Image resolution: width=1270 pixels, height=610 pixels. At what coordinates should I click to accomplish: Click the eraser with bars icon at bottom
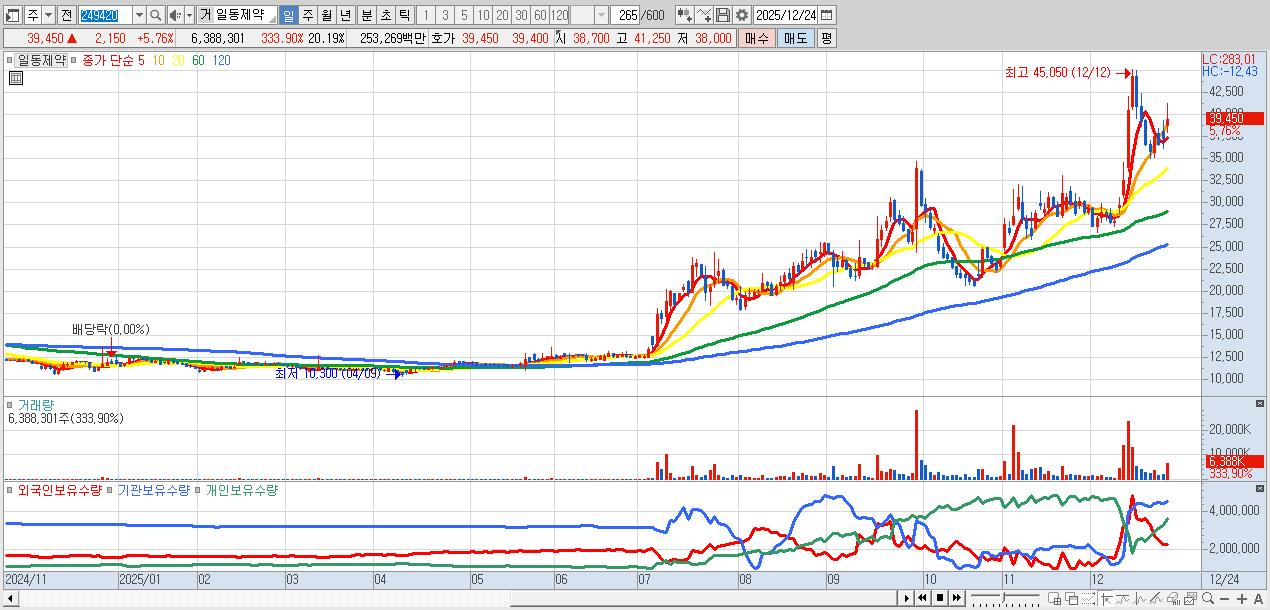(x=1173, y=598)
